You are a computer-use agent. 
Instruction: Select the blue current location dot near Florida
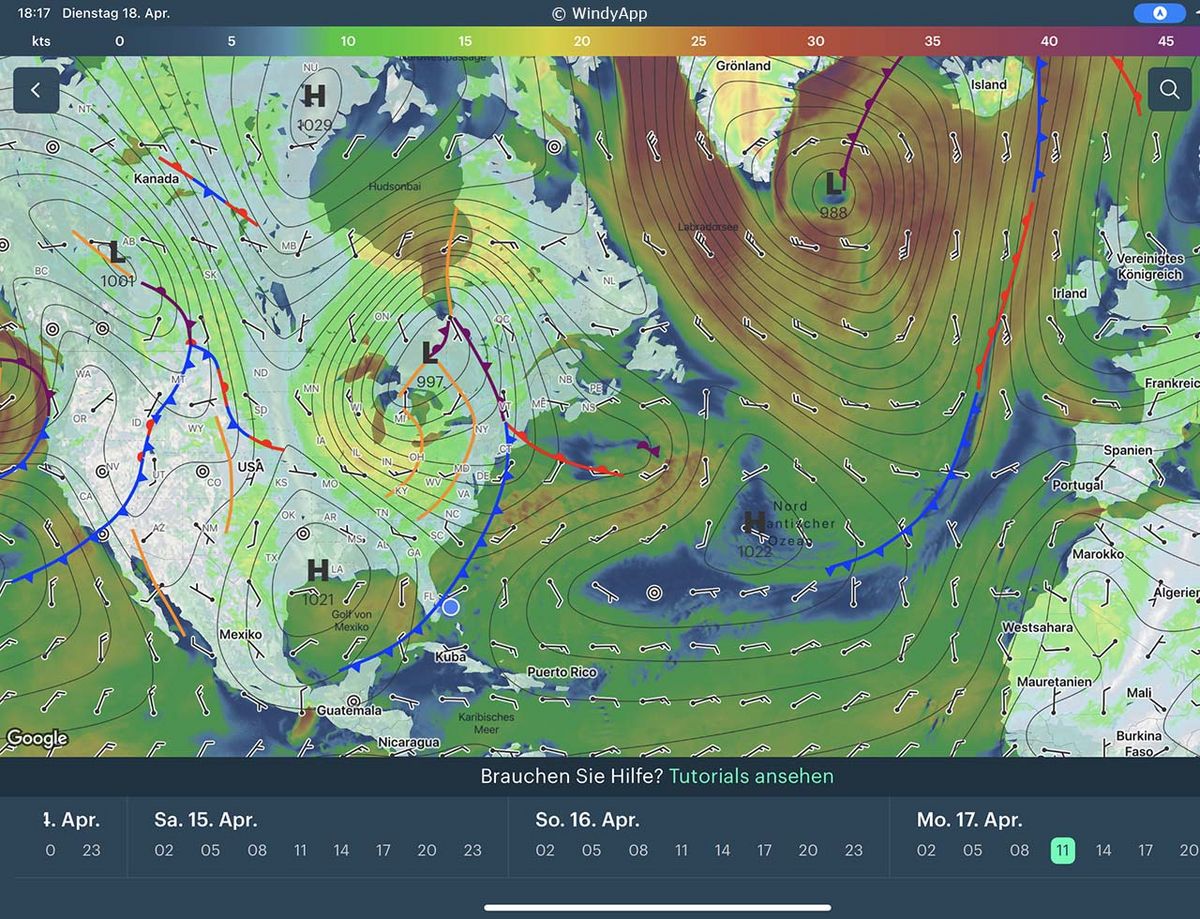click(451, 606)
